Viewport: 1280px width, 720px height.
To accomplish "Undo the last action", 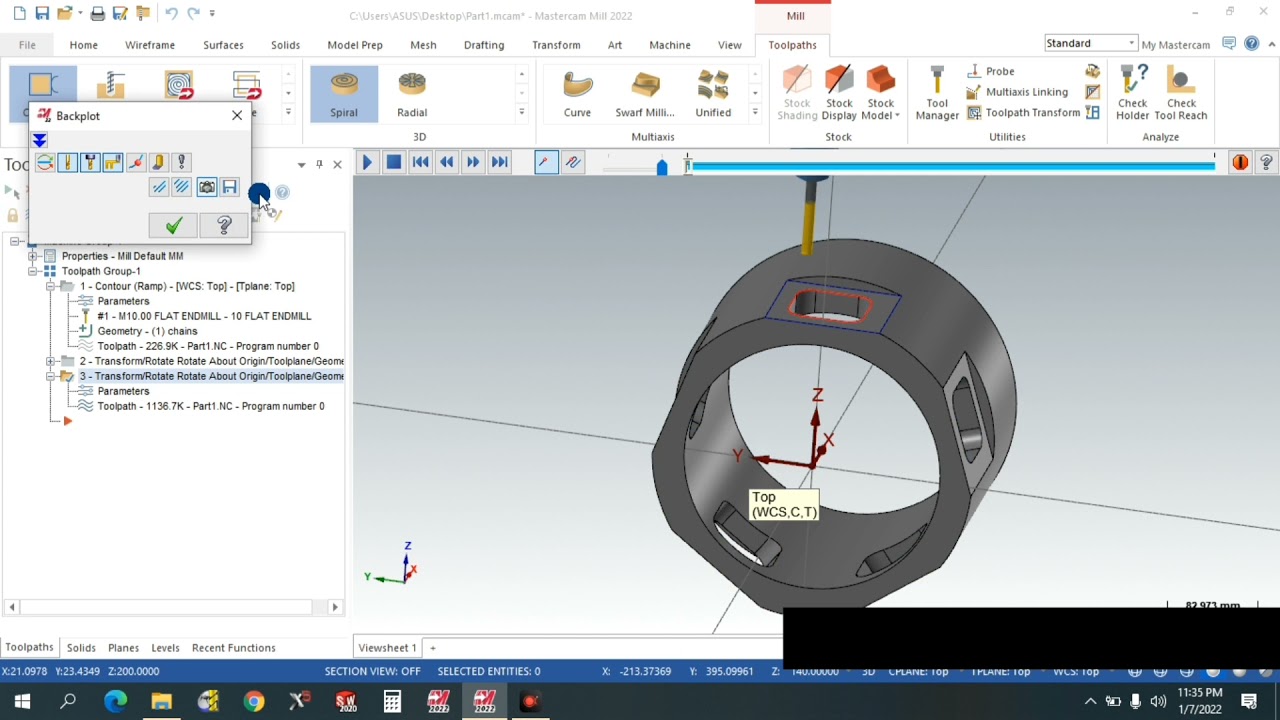I will 171,13.
